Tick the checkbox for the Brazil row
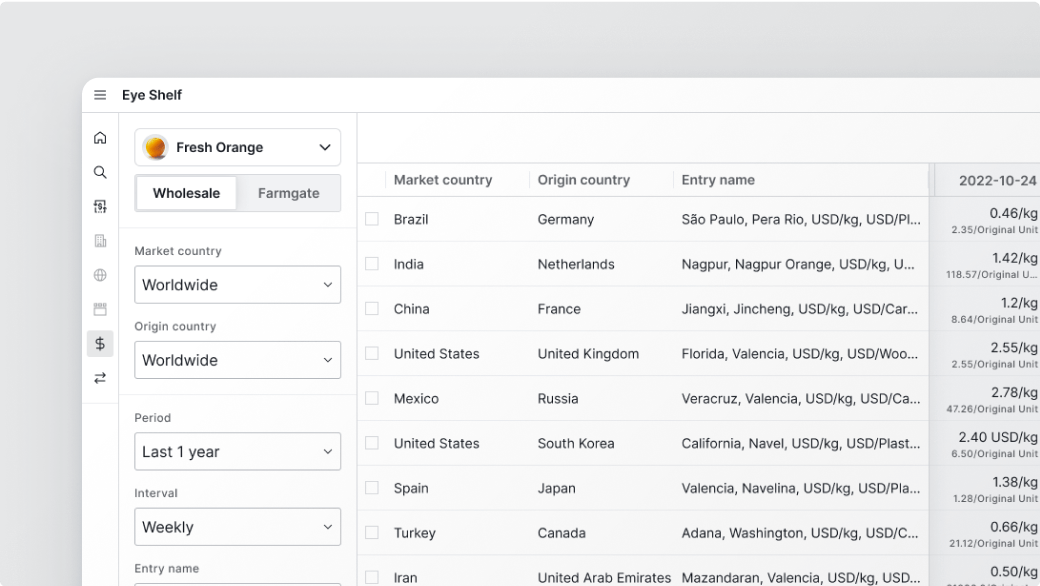The width and height of the screenshot is (1040, 586). tap(372, 219)
